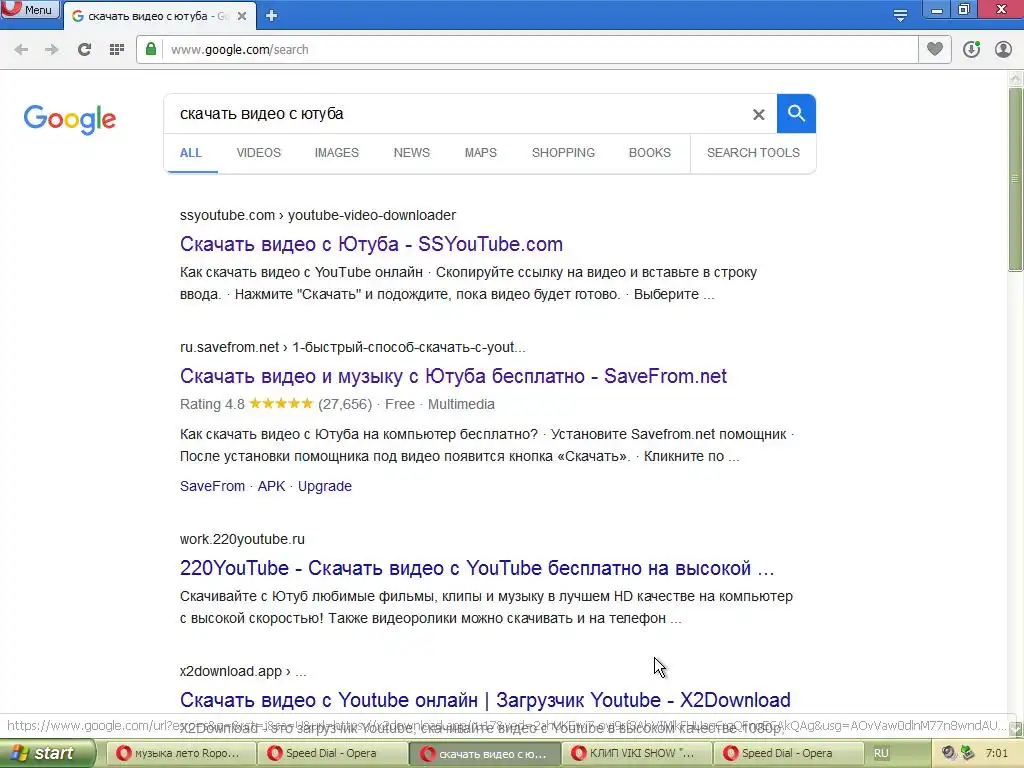Screen dimensions: 1024x768
Task: Open the Windows start button
Action: (x=46, y=753)
